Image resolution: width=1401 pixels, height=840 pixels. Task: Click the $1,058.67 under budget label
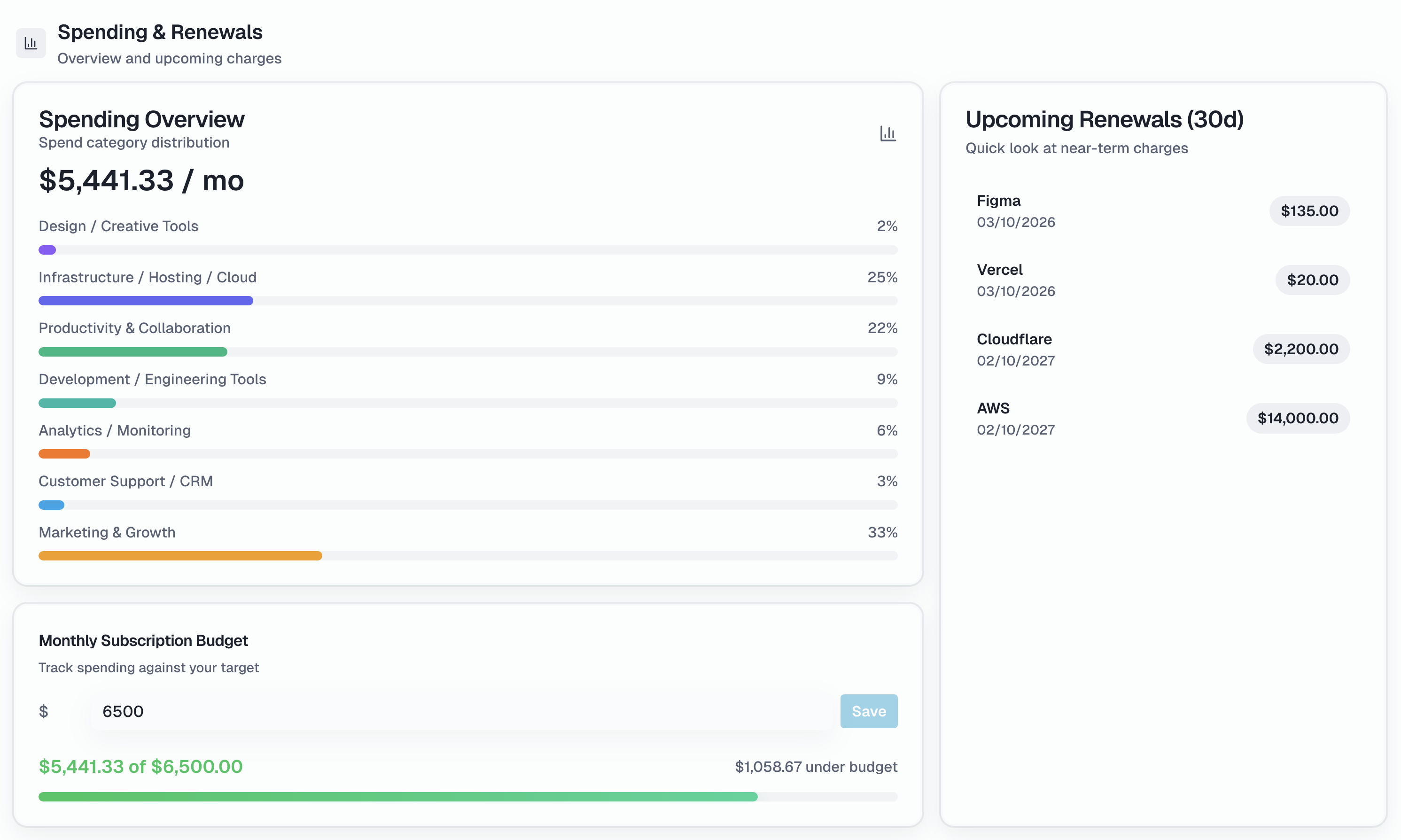coord(816,766)
